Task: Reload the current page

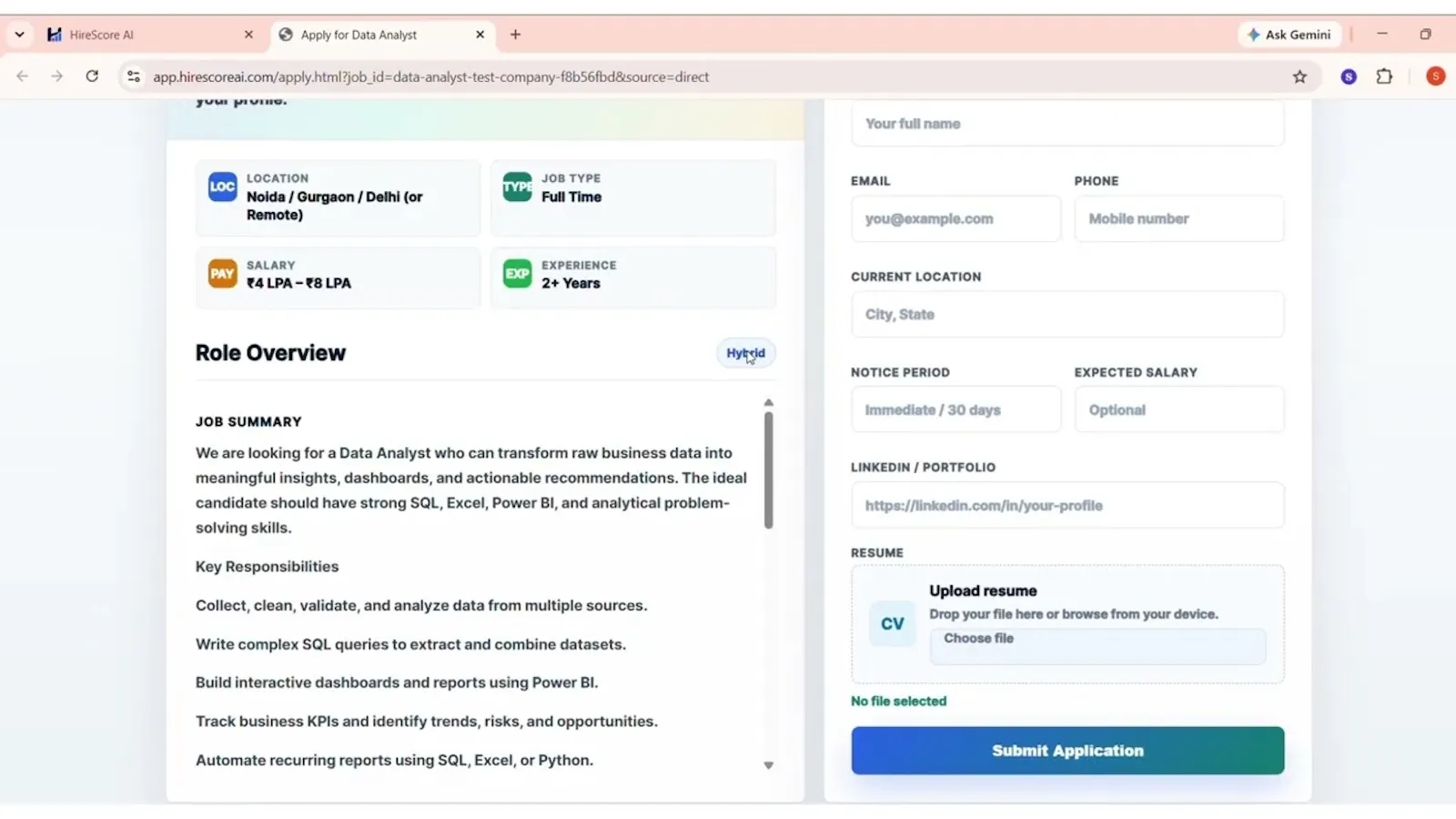Action: coord(92,76)
